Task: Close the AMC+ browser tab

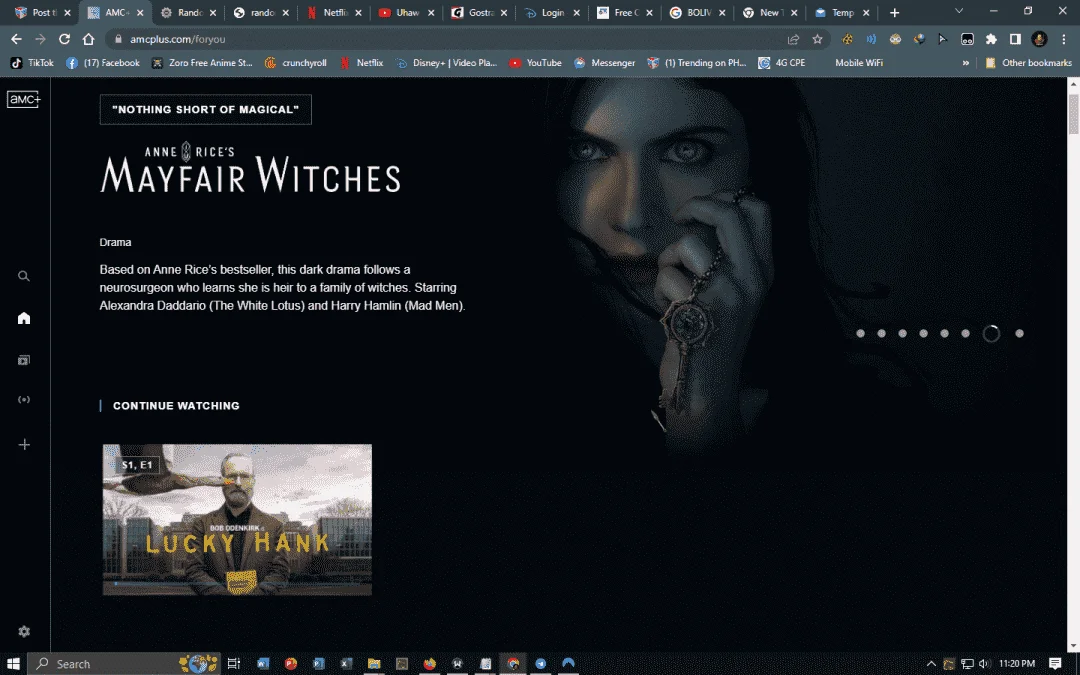Action: (140, 12)
